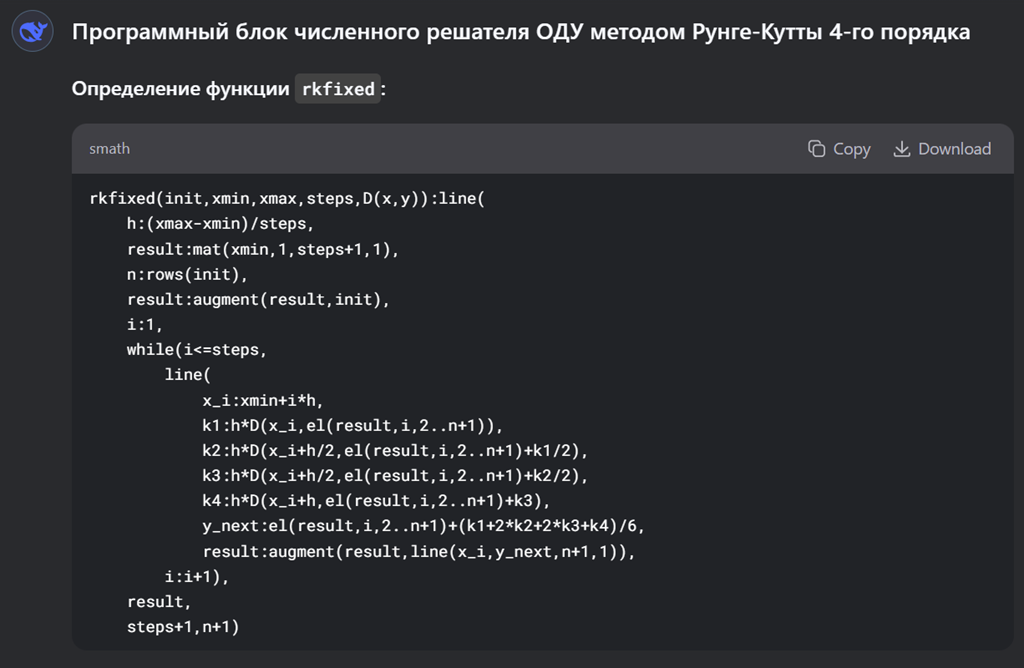1024x668 pixels.
Task: Click the smath language label
Action: pyautogui.click(x=109, y=149)
